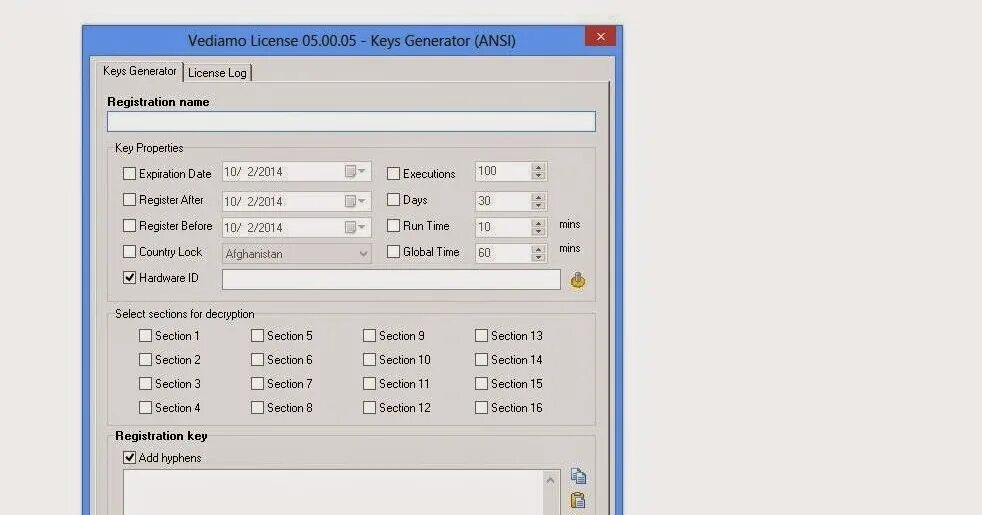Check Section 5 for decryption

257,336
